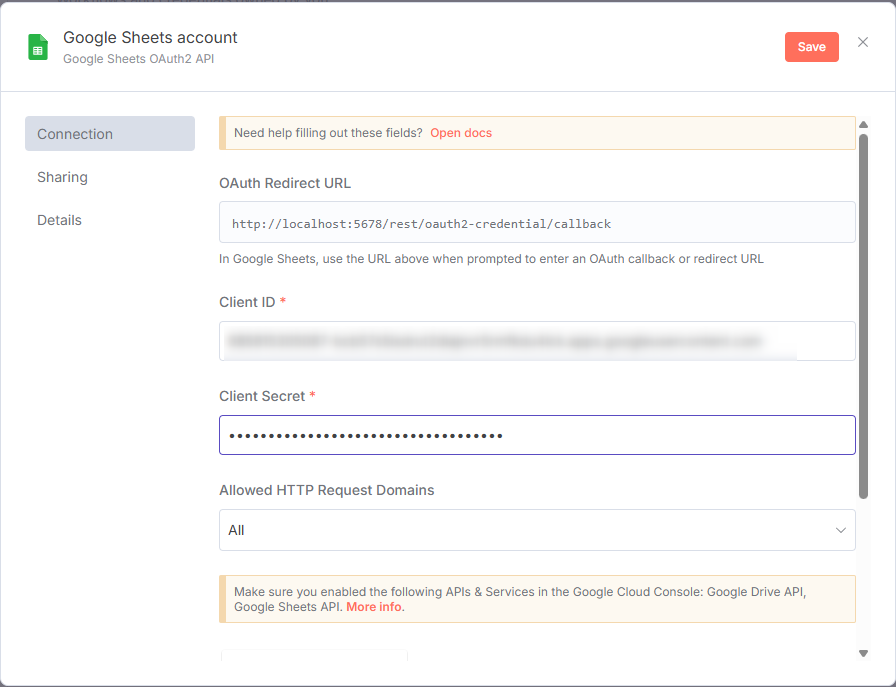
Task: Switch to the Connection tab
Action: coord(110,134)
